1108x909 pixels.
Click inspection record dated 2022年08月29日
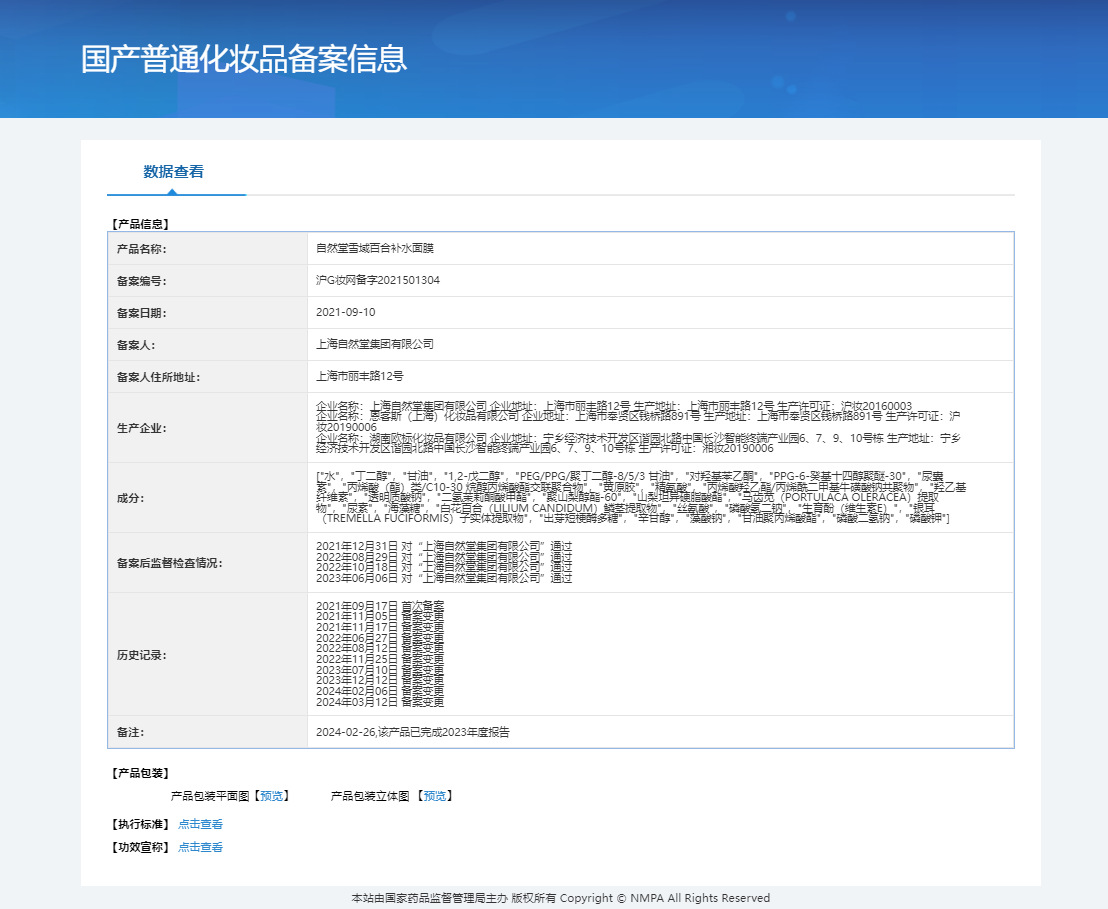tap(444, 557)
